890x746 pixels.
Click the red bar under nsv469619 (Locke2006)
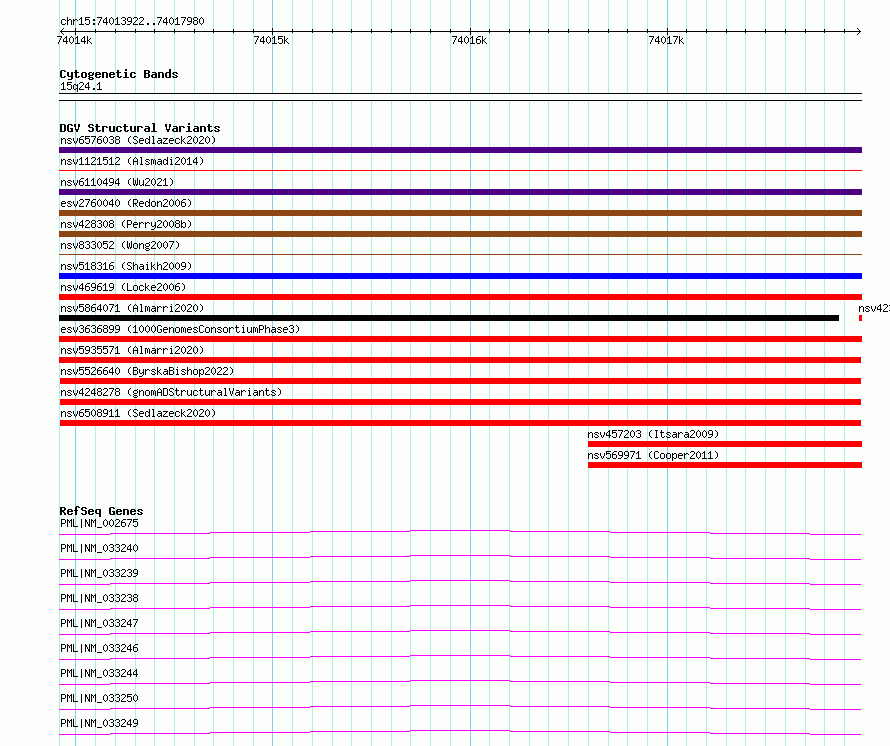point(460,297)
